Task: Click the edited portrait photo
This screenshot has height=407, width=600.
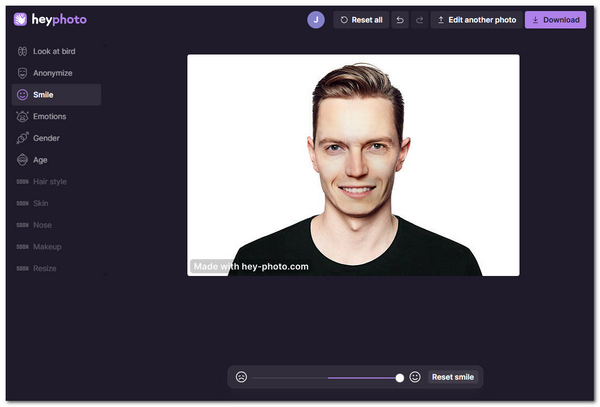Action: coord(353,165)
